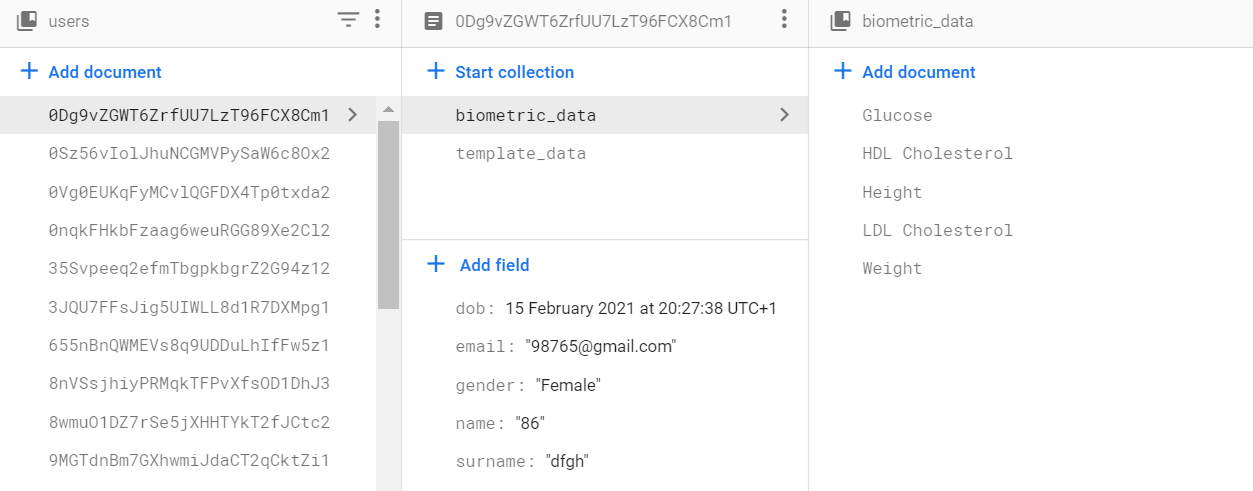This screenshot has width=1253, height=491.
Task: Expand the selected user document chevron
Action: coord(352,115)
